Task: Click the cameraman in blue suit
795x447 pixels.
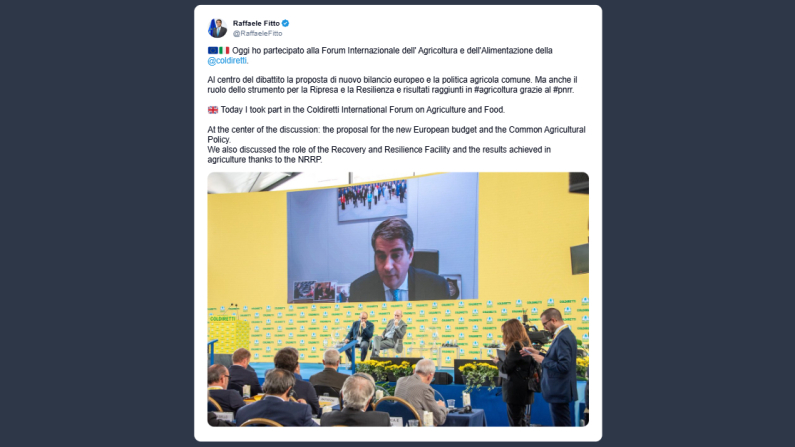Action: pyautogui.click(x=556, y=367)
